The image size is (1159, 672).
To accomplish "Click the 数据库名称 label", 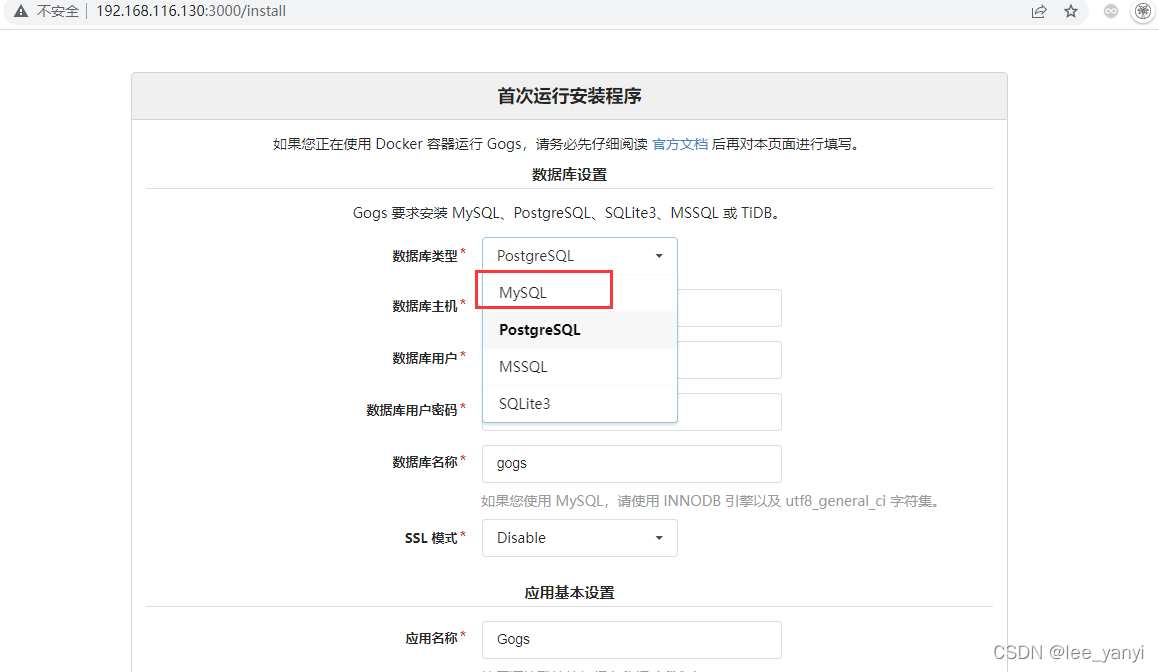I will 425,462.
